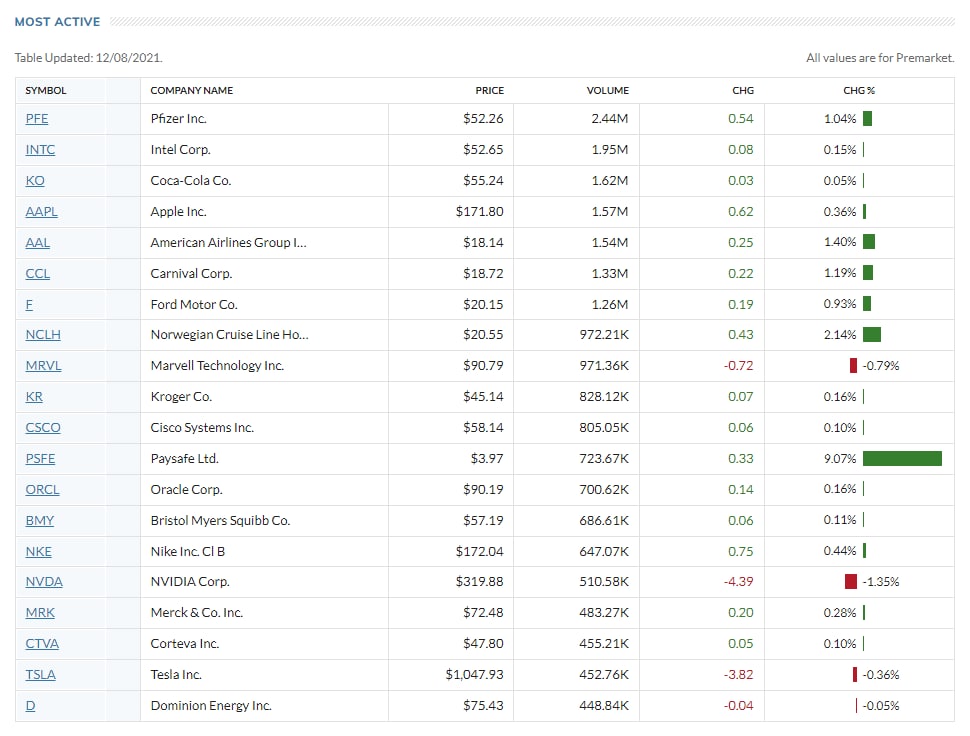Click Carnival Corp. volume 1.33M
Screen dimensions: 970x736
click(x=609, y=273)
